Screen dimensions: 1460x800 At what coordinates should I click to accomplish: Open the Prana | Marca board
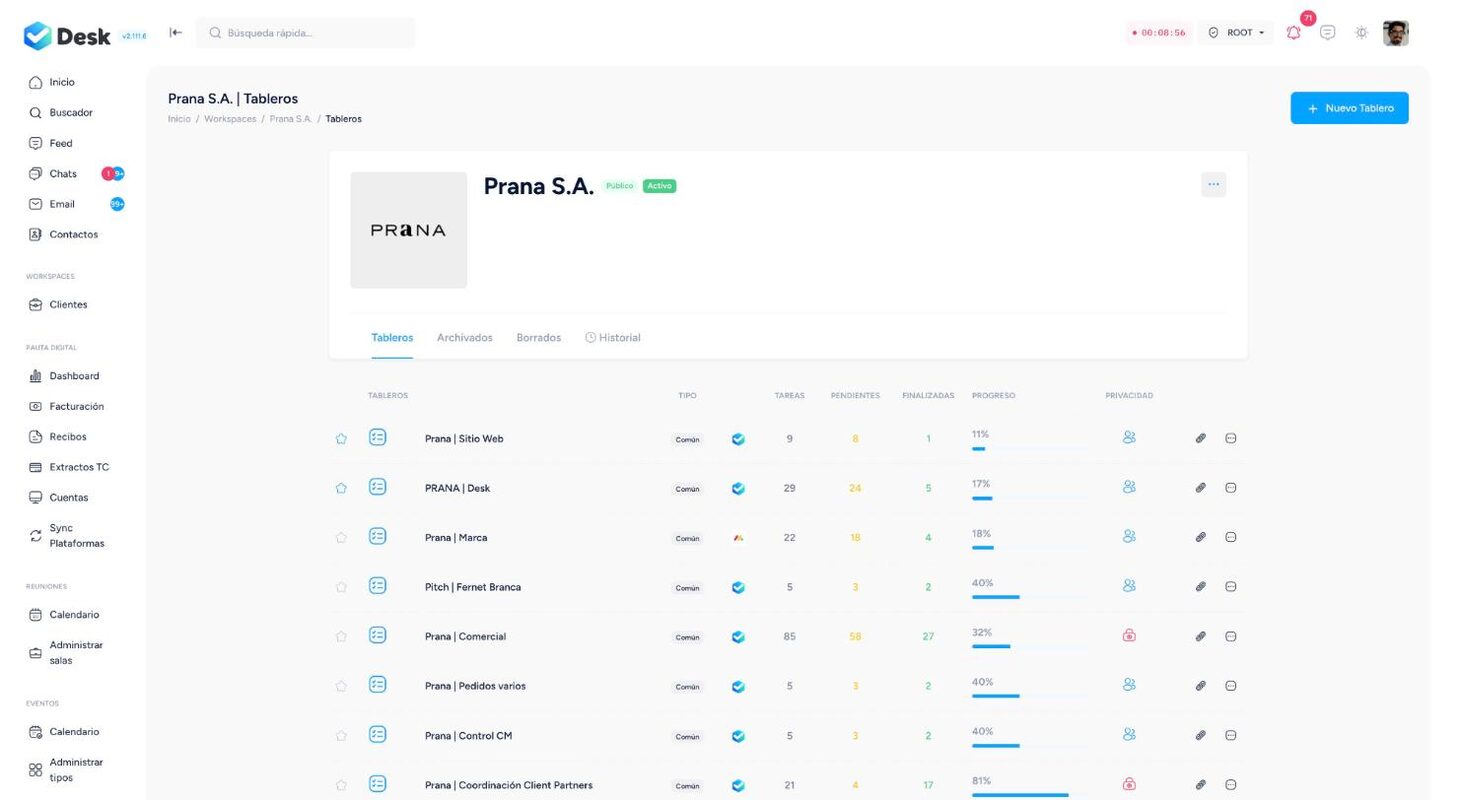(x=456, y=538)
